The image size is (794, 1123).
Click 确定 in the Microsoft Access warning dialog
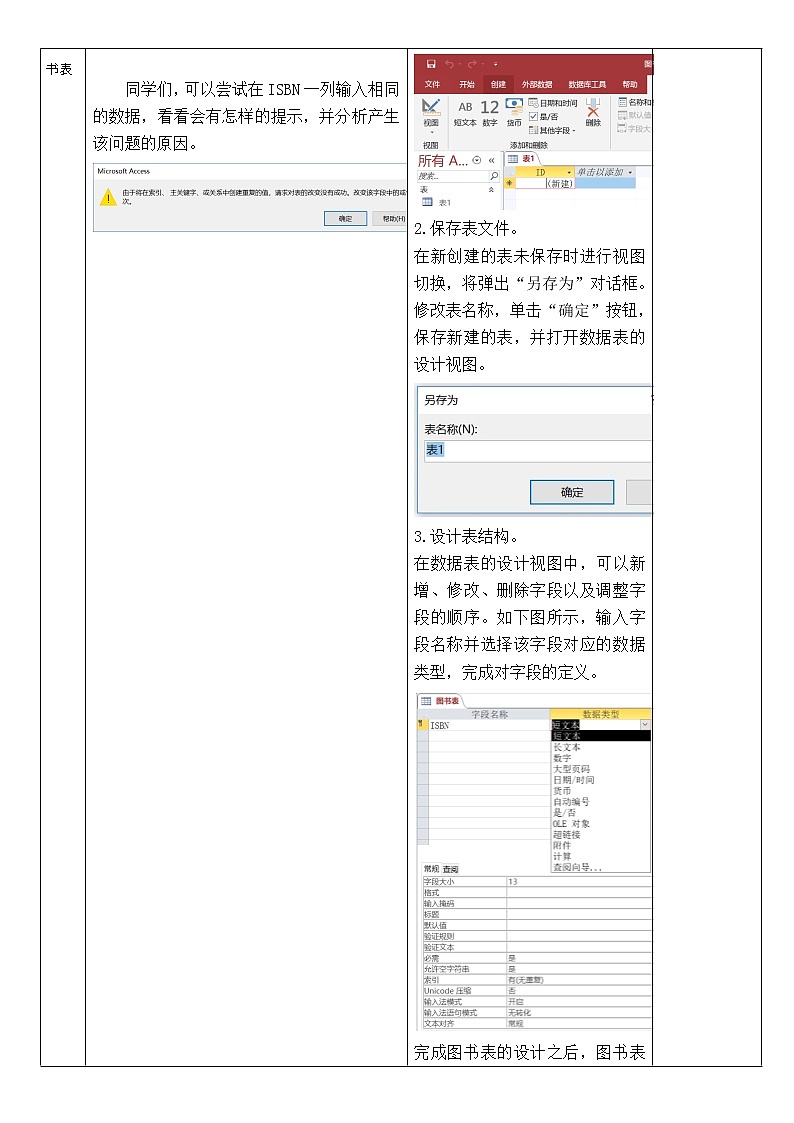[x=345, y=218]
